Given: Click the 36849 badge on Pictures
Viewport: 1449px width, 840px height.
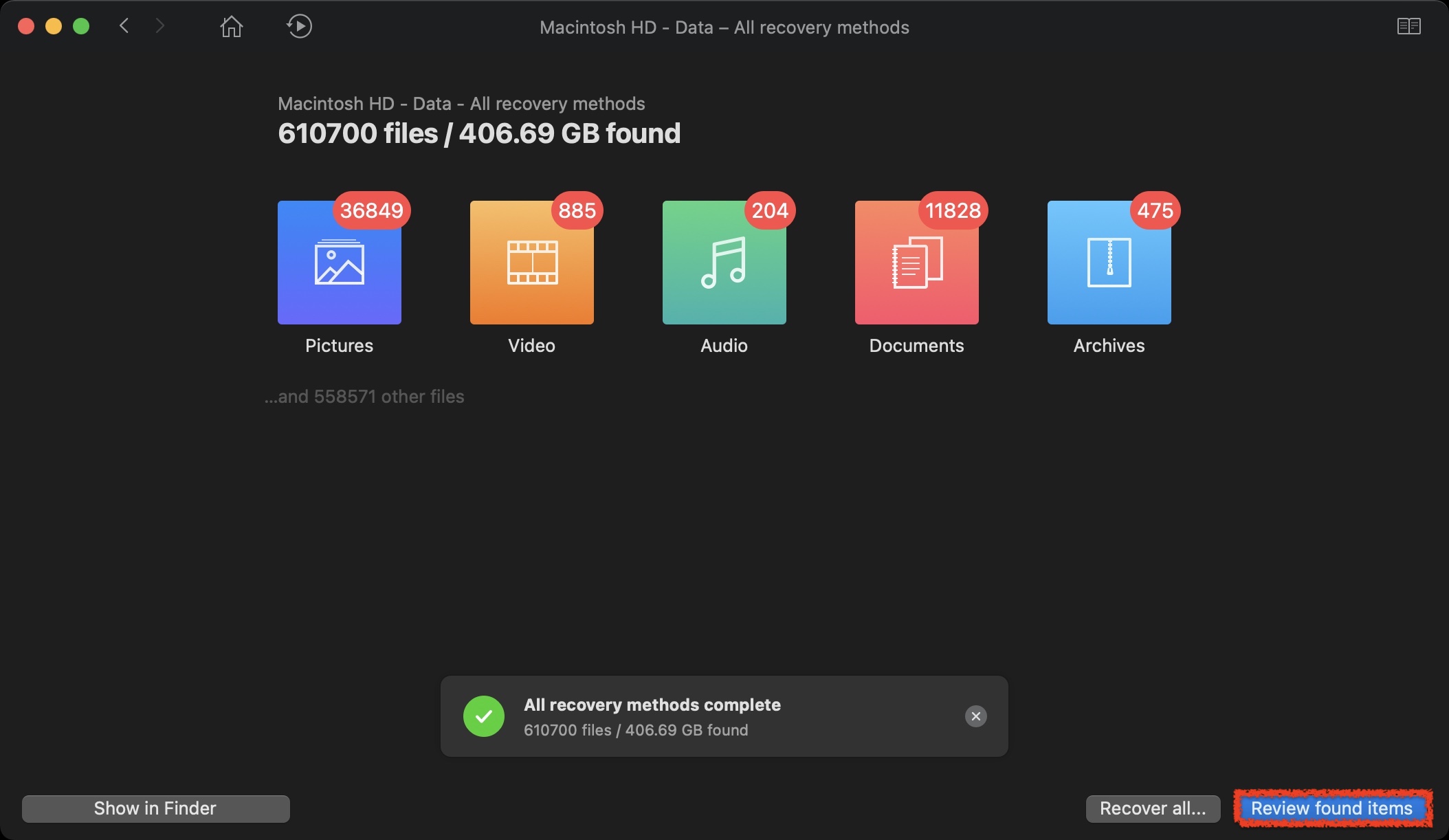Looking at the screenshot, I should (x=372, y=210).
